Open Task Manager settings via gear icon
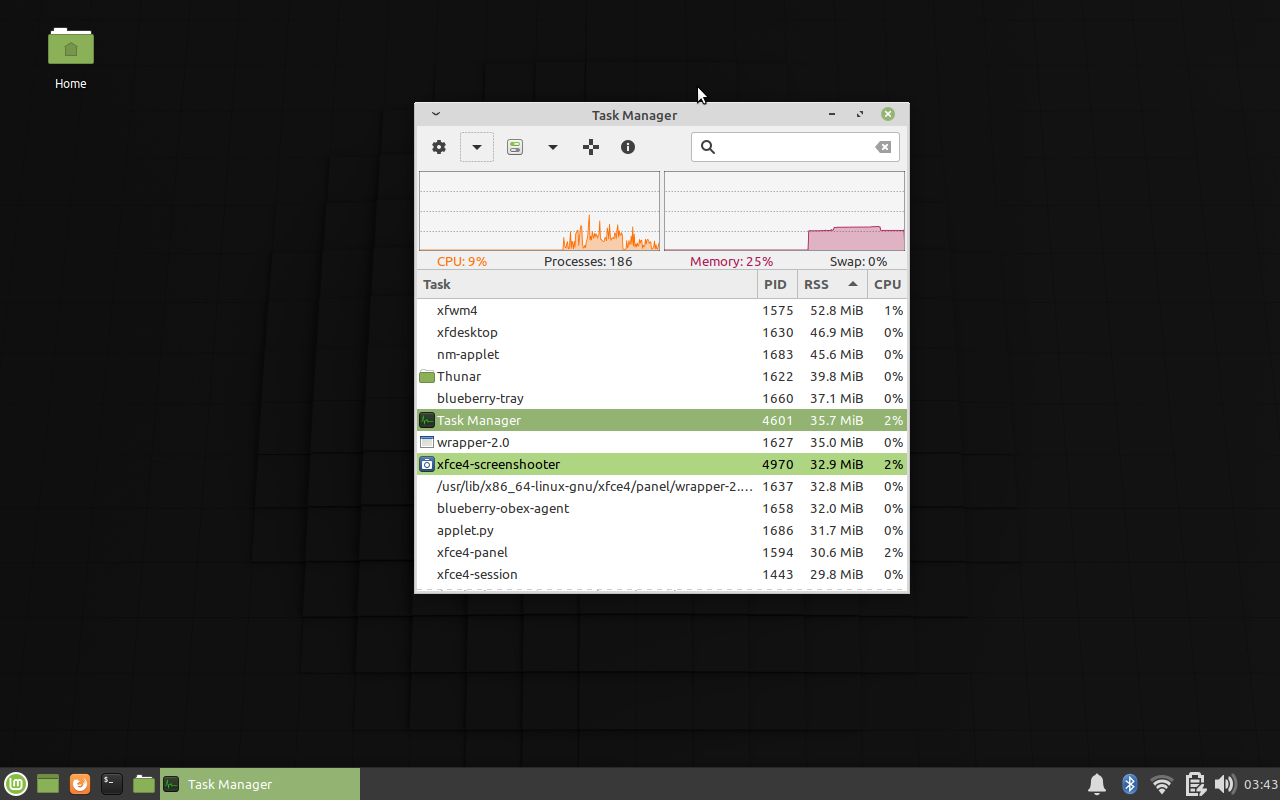This screenshot has width=1280, height=800. (438, 147)
